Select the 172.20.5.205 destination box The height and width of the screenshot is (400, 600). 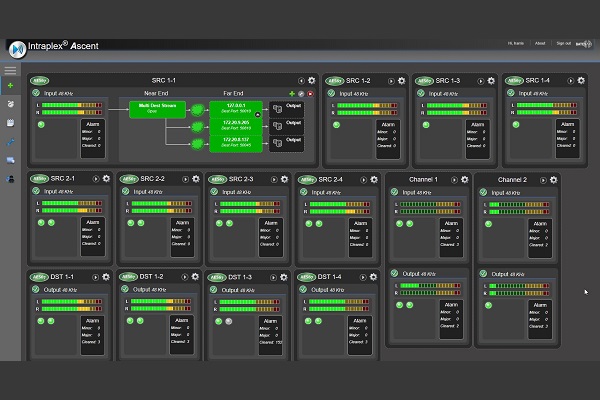point(236,126)
